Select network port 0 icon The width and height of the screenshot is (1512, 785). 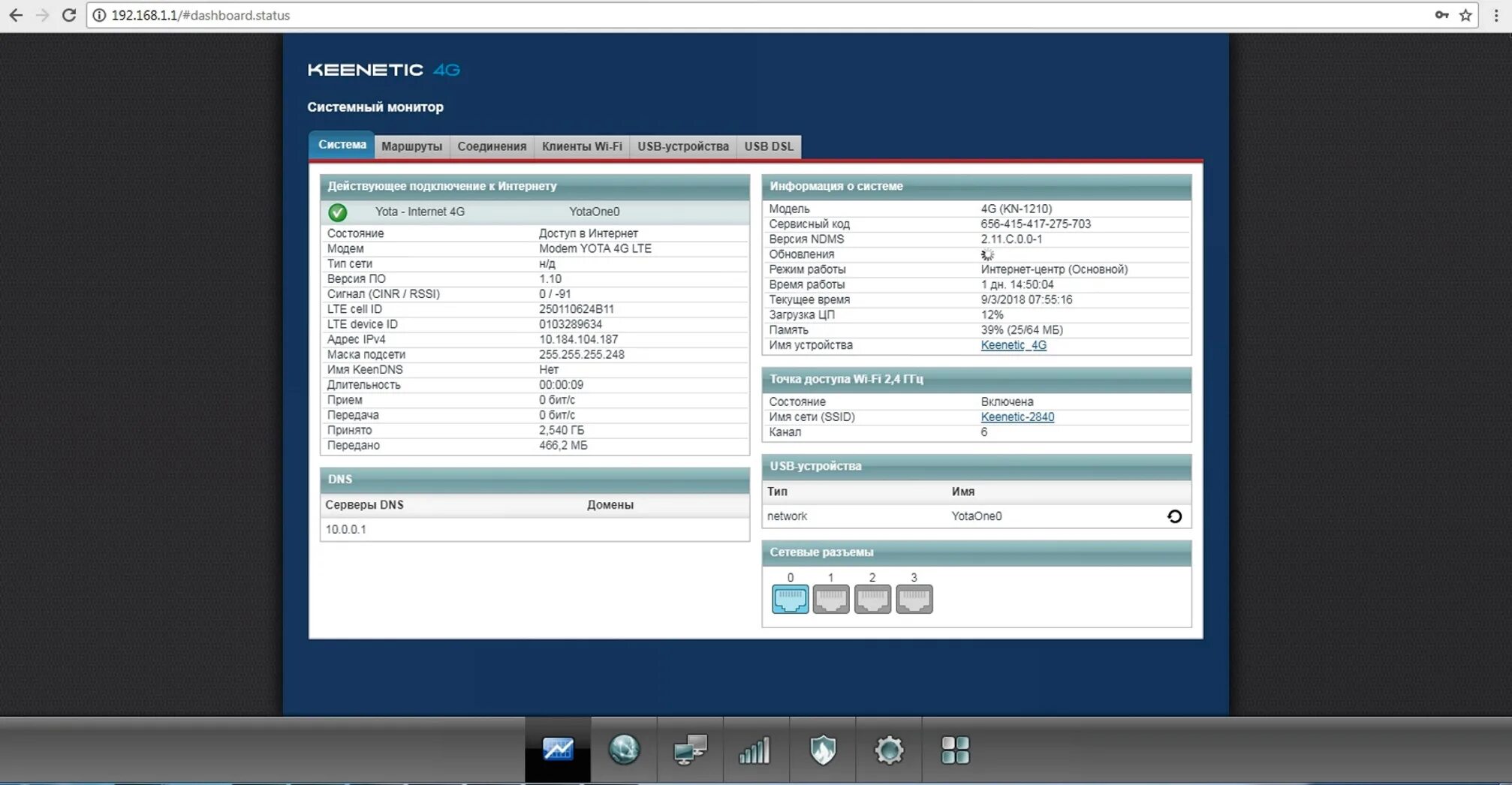coord(790,599)
